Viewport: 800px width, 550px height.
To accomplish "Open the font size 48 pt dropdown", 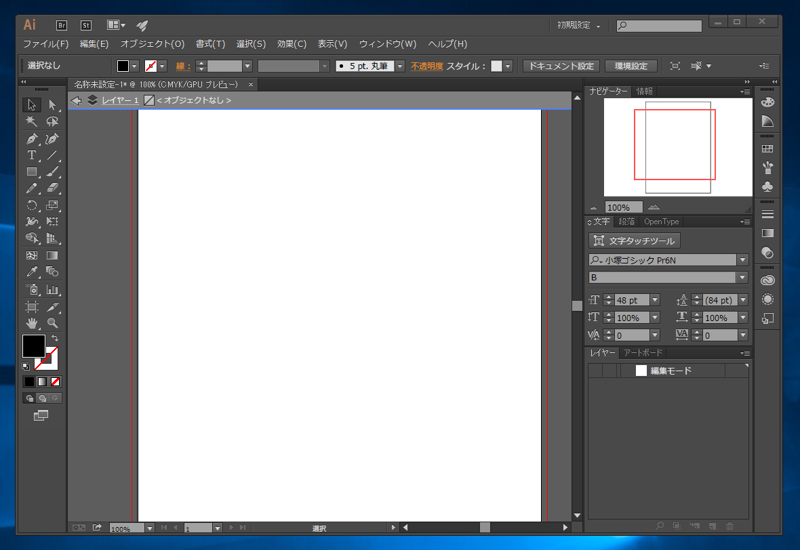I will 655,300.
